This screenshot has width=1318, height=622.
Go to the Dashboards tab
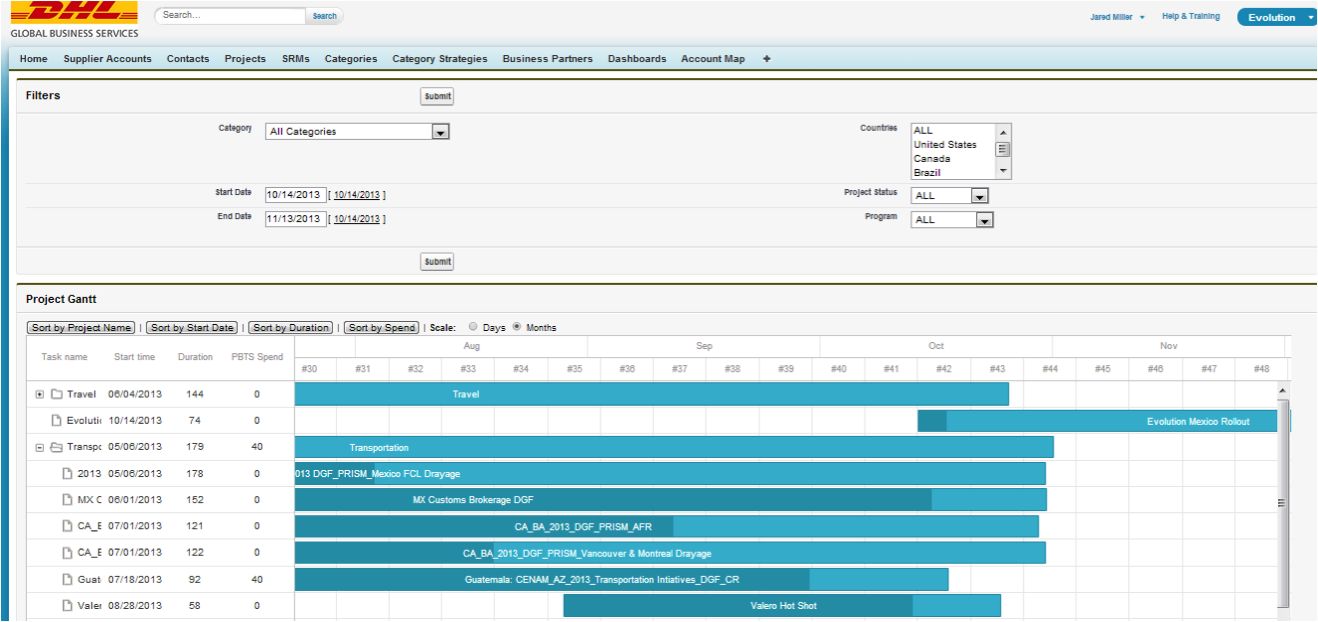click(x=637, y=59)
